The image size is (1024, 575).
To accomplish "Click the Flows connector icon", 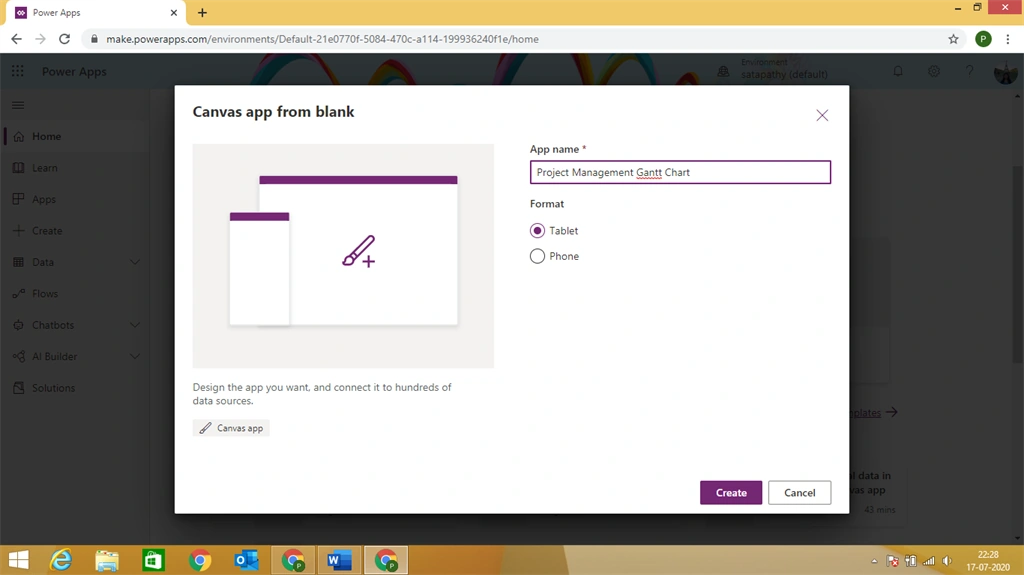I will pyautogui.click(x=18, y=293).
